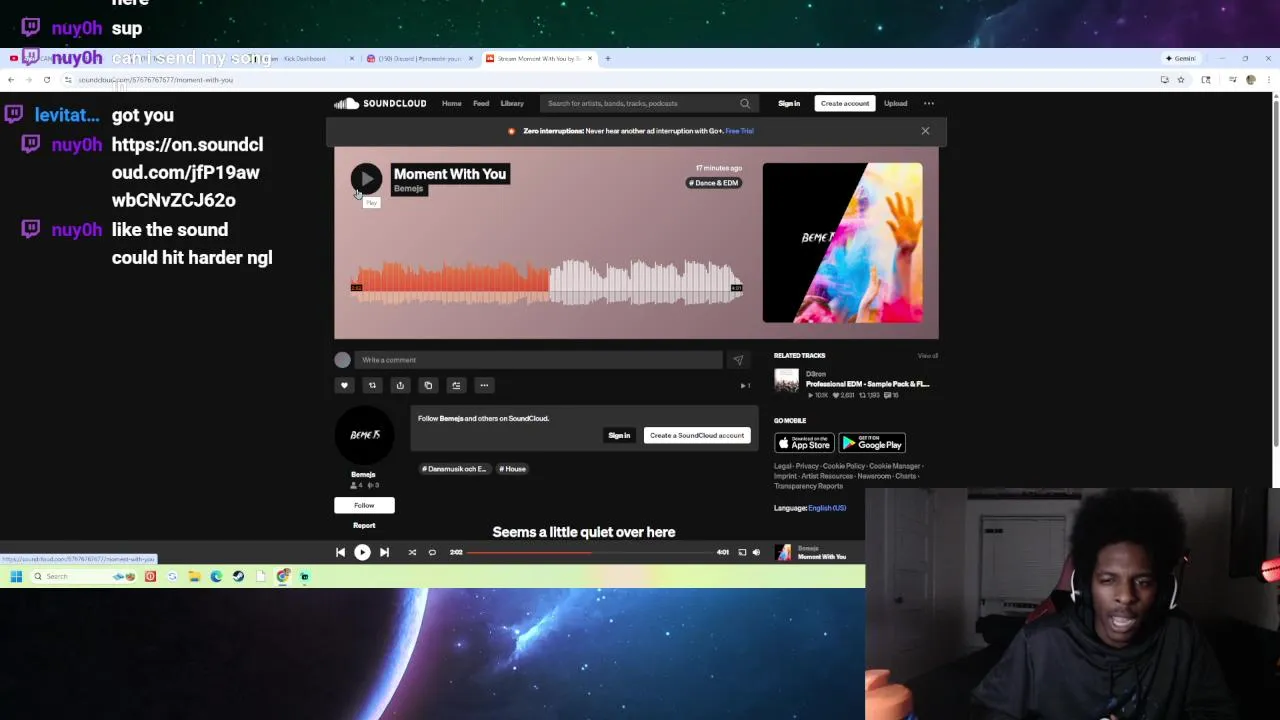Click Sign in in the follow prompt
The image size is (1280, 720).
pyautogui.click(x=619, y=435)
